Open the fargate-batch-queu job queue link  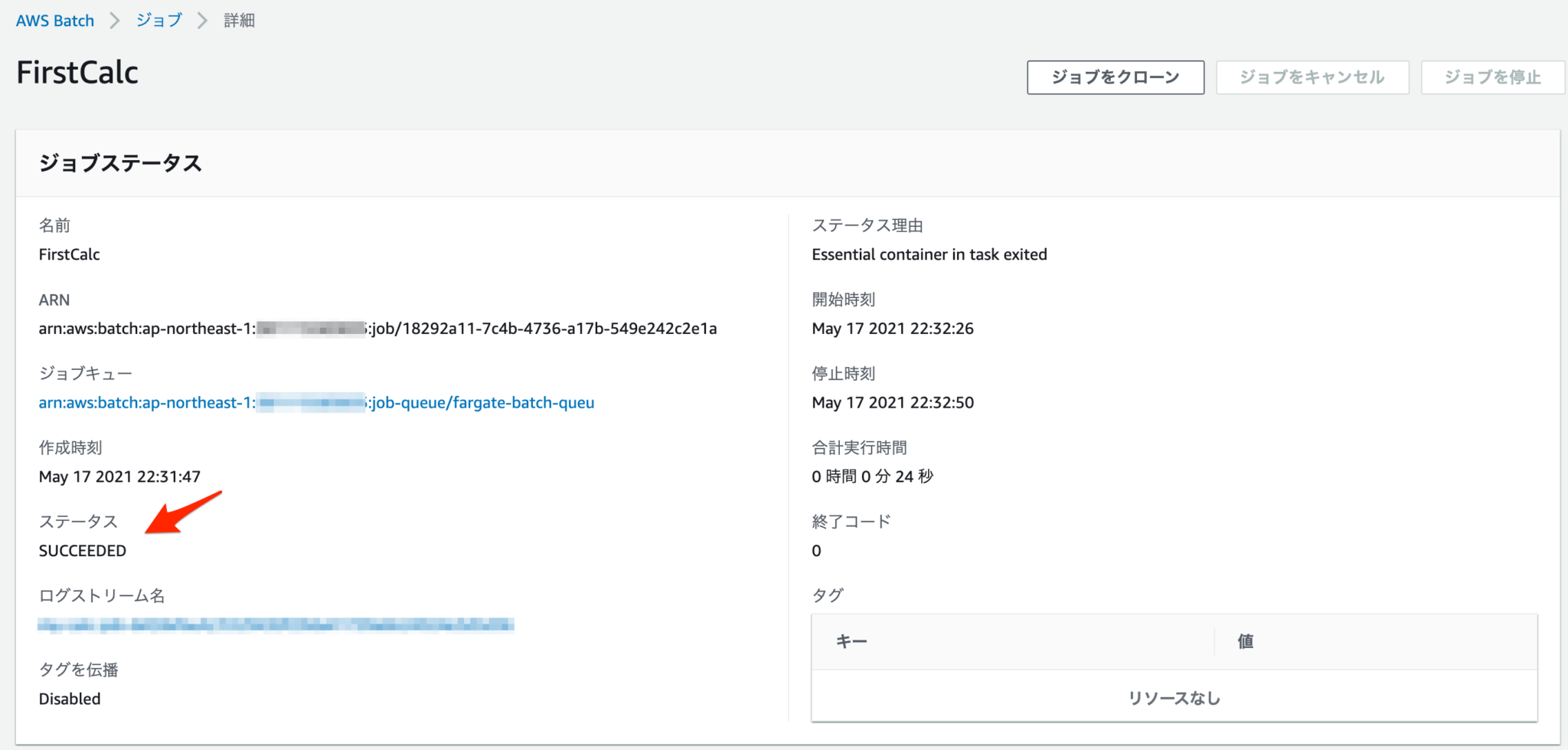coord(316,402)
